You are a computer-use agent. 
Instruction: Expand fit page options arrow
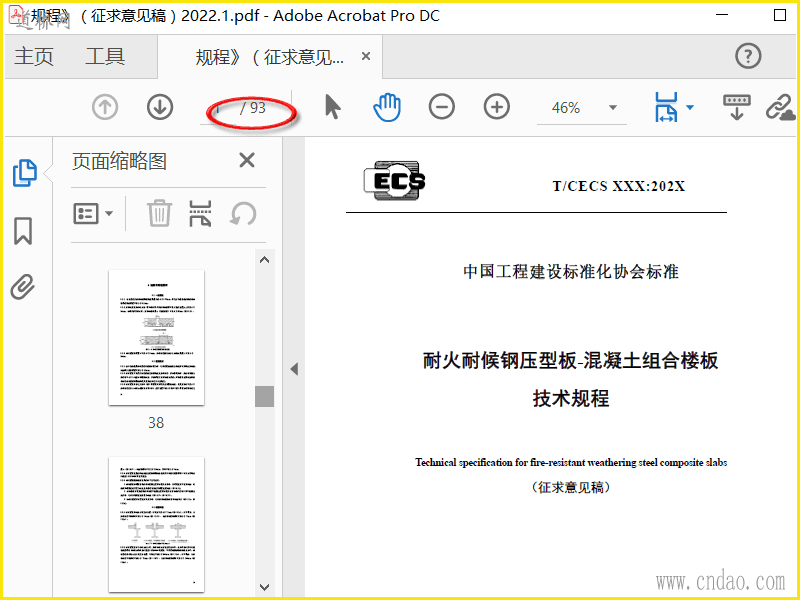click(x=690, y=107)
